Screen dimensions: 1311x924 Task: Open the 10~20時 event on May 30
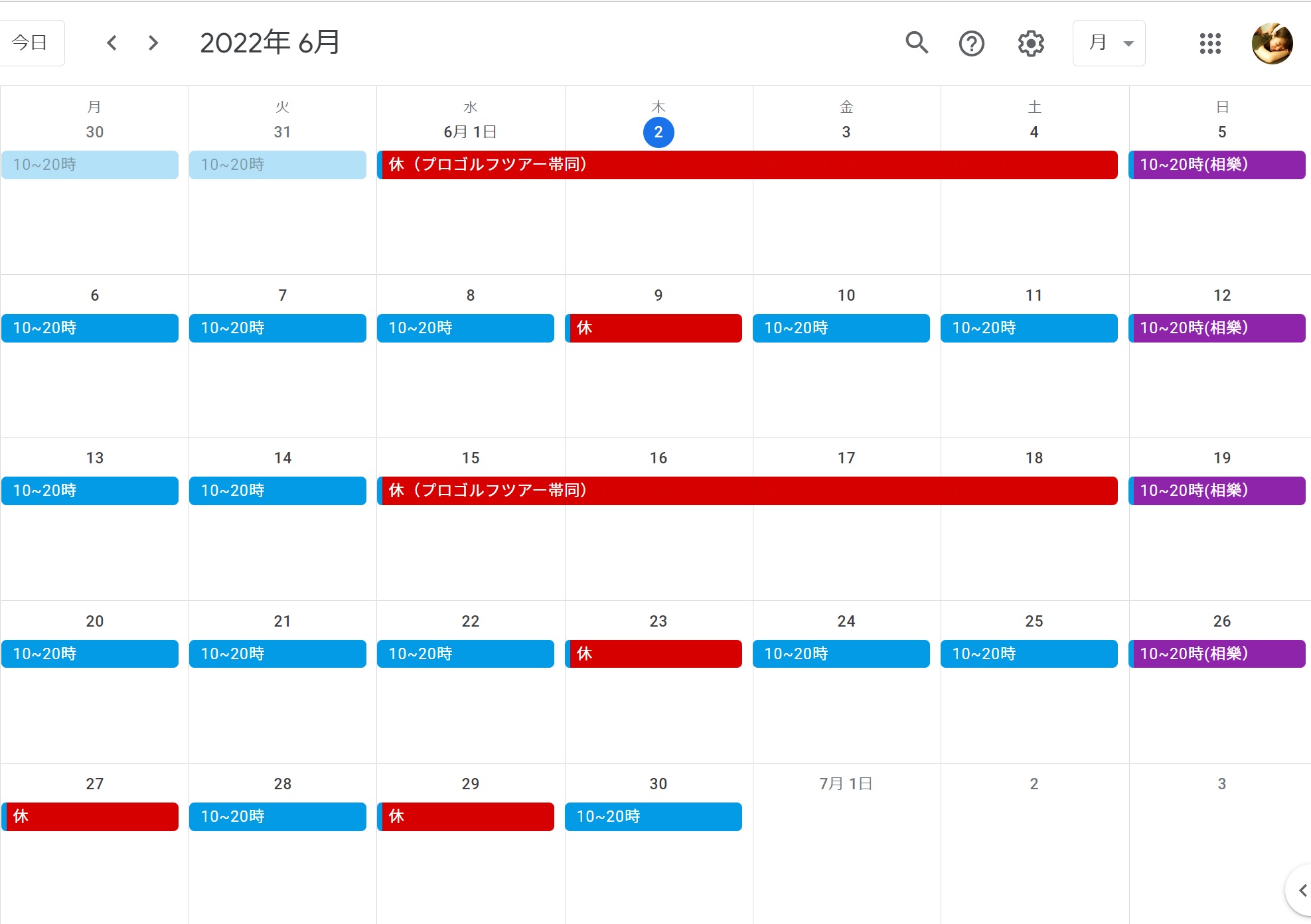[x=90, y=165]
